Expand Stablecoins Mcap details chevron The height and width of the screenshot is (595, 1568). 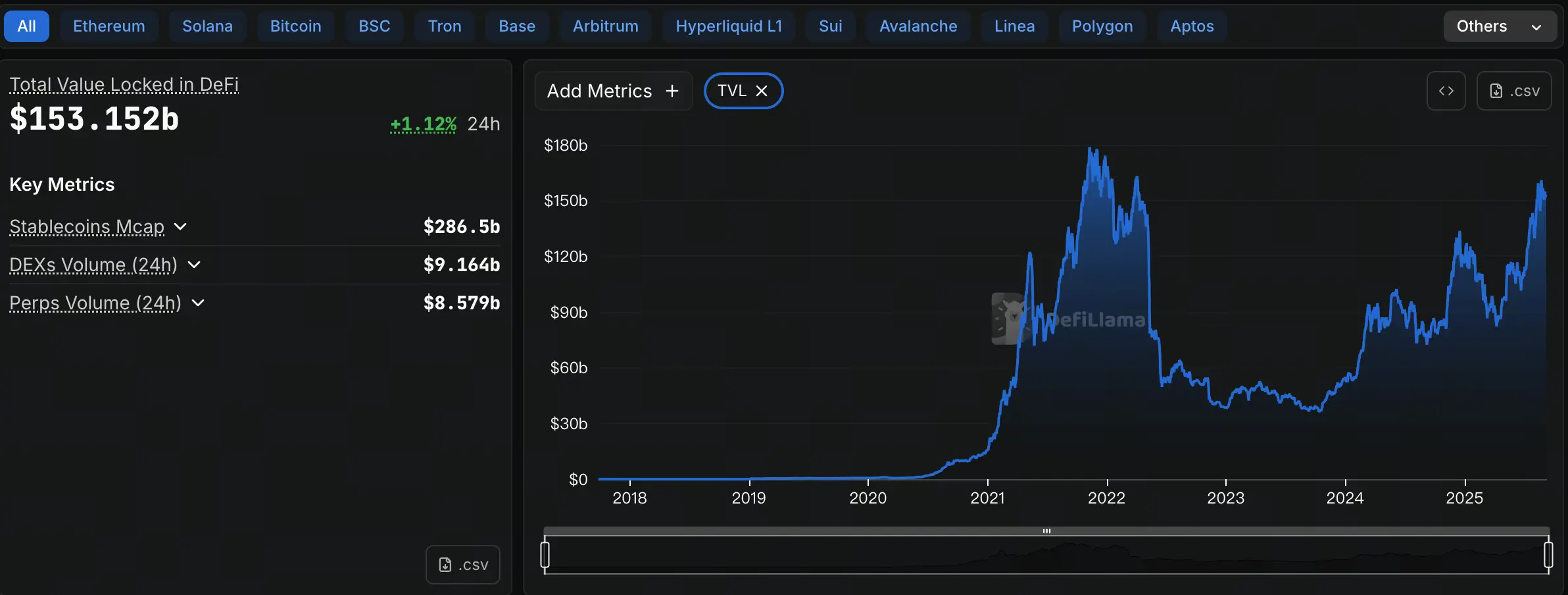click(x=180, y=226)
